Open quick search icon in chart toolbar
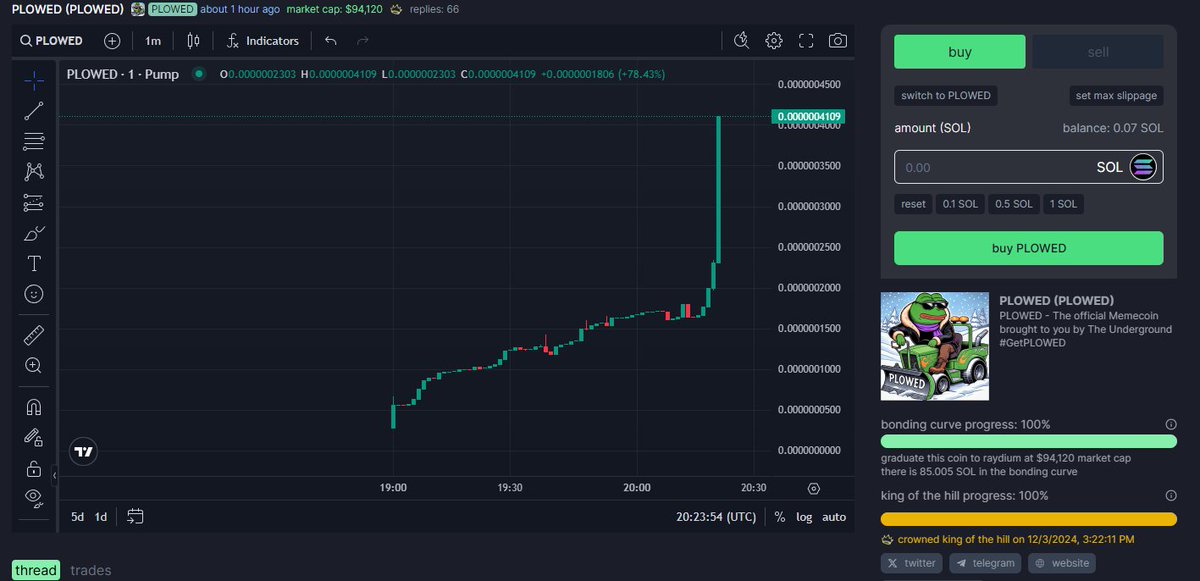The width and height of the screenshot is (1200, 581). point(741,41)
